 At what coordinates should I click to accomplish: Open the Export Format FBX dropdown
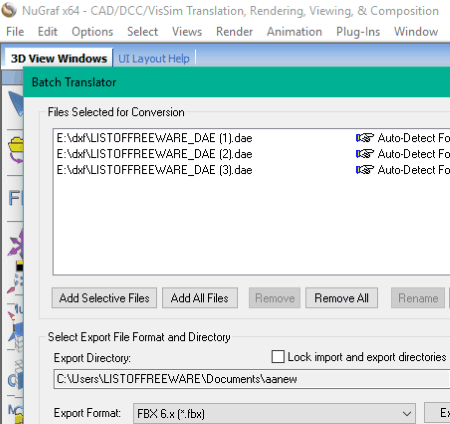click(274, 414)
